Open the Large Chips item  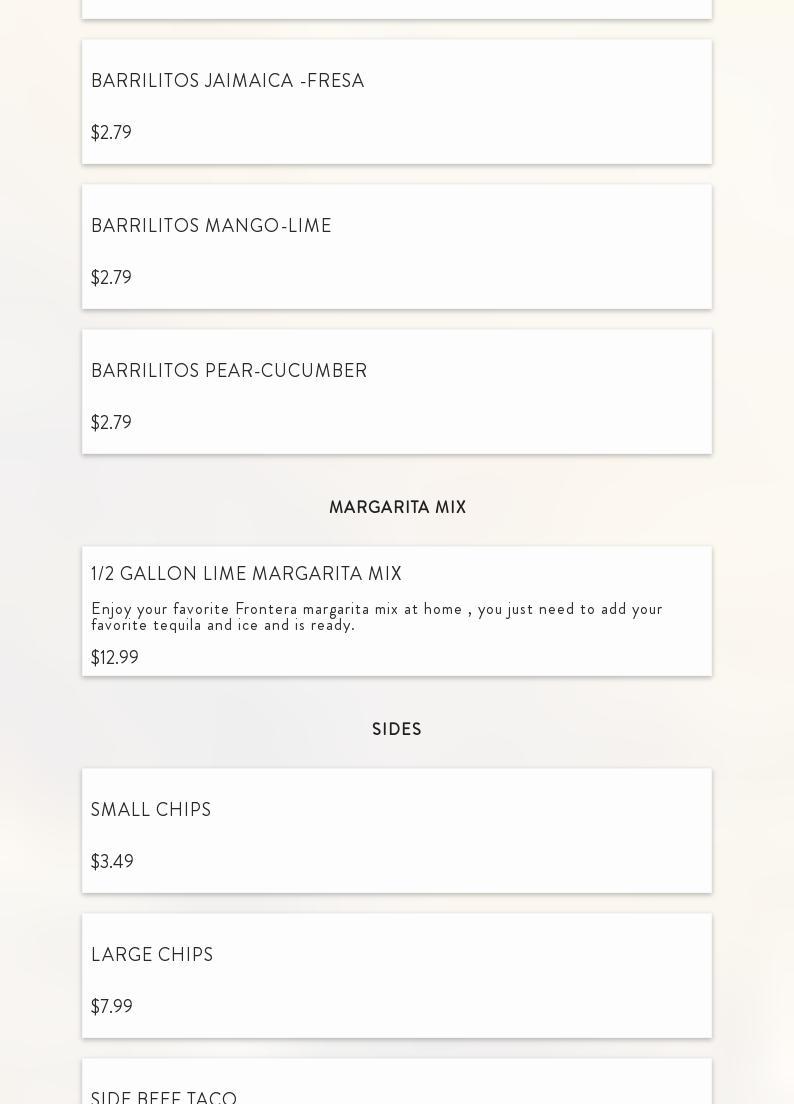152,955
